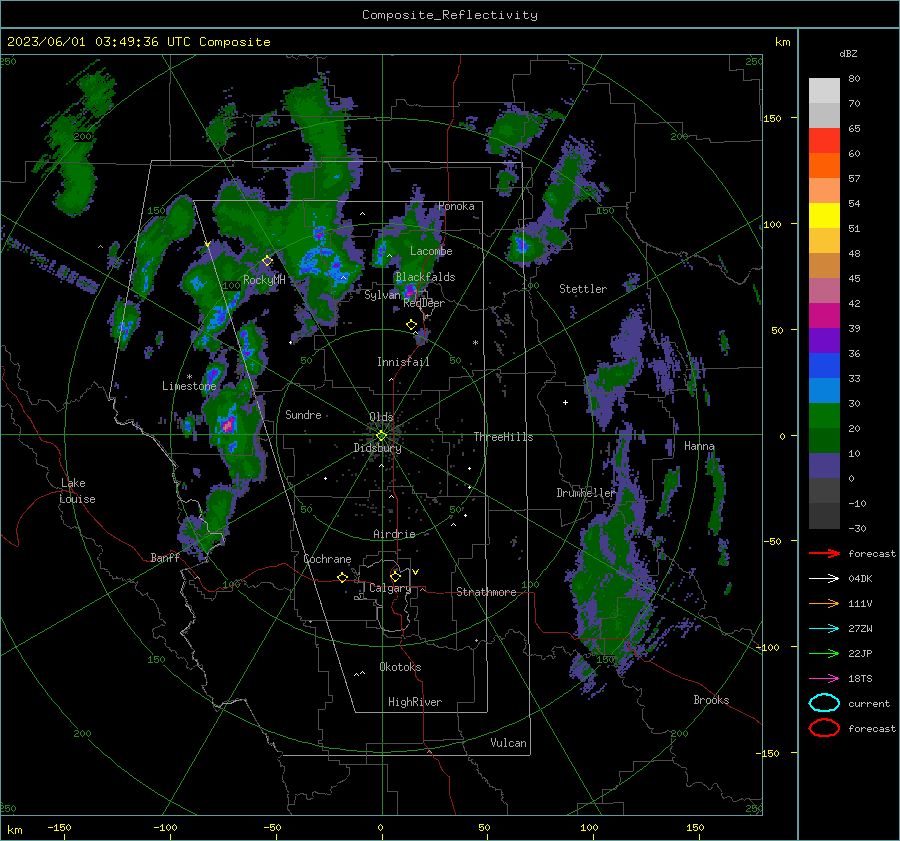Select the white 04DK arrow legend icon
The image size is (900, 841).
pos(824,578)
